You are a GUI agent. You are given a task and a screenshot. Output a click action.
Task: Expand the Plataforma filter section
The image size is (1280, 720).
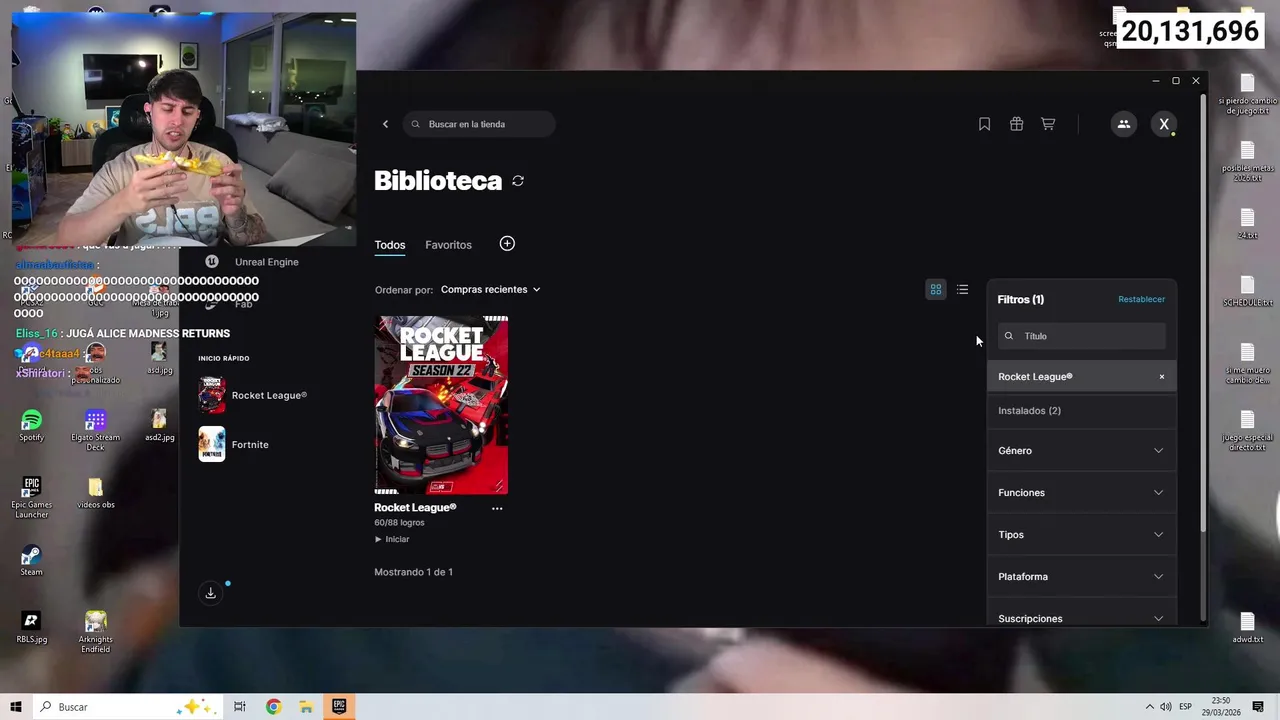tap(1082, 577)
